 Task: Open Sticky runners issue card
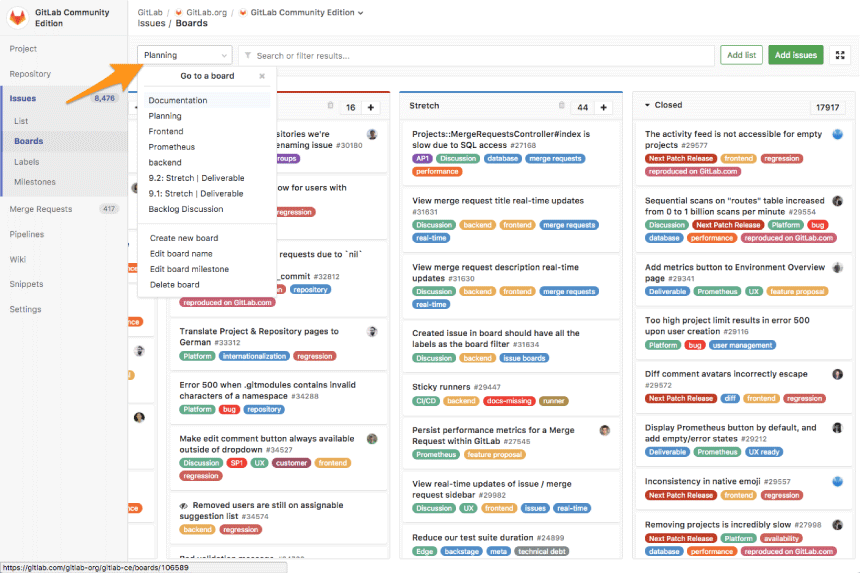pos(511,394)
